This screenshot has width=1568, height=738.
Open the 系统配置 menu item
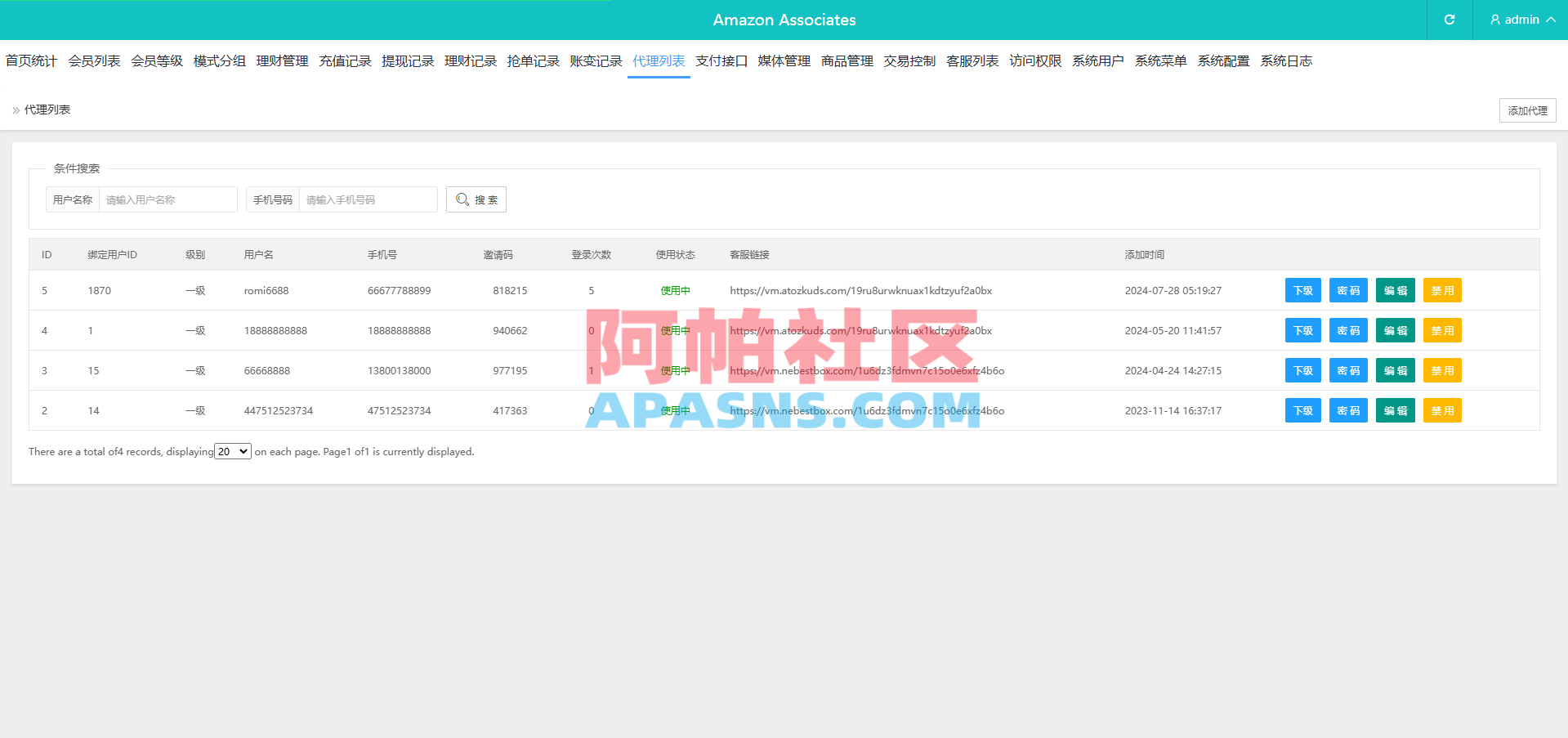(1223, 60)
